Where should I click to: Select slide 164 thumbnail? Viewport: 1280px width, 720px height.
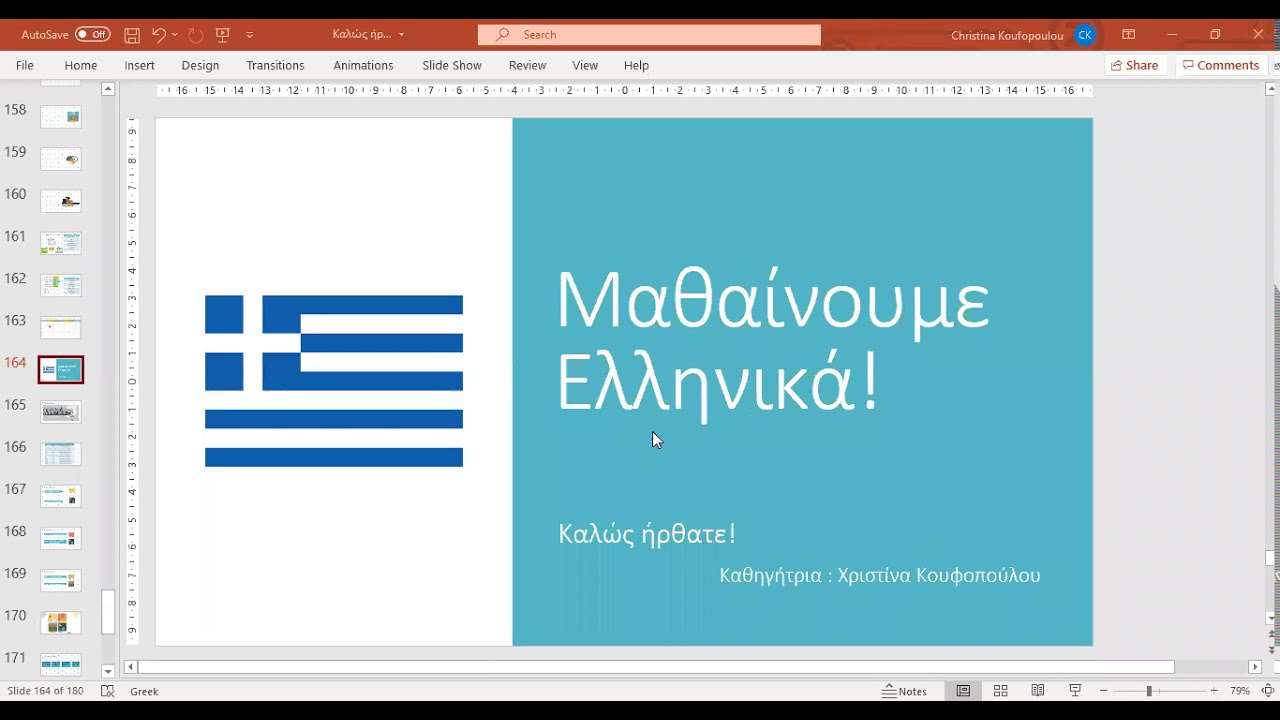(61, 370)
